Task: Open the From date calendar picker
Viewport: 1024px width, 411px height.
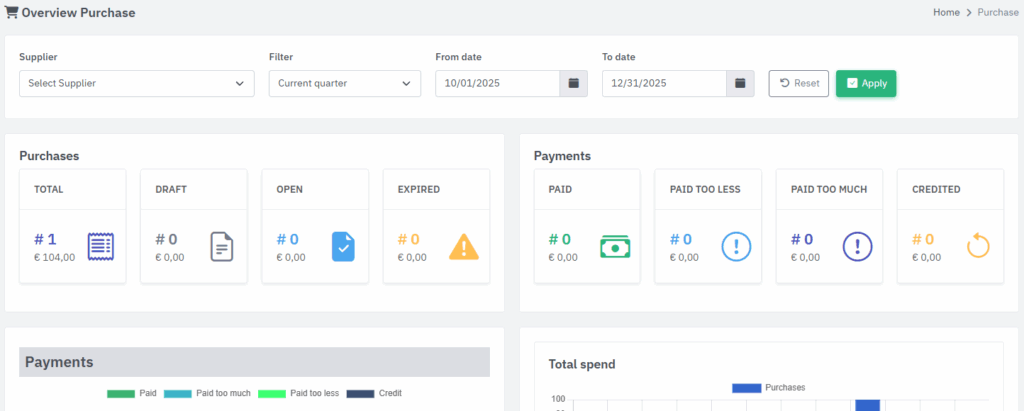Action: 573,83
